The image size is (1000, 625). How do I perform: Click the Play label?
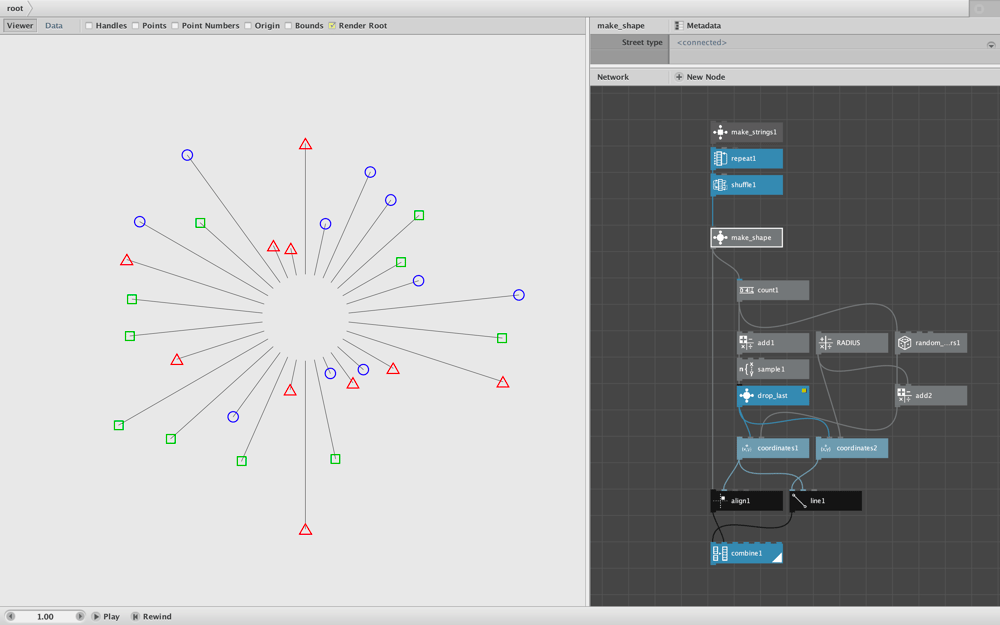tap(112, 616)
